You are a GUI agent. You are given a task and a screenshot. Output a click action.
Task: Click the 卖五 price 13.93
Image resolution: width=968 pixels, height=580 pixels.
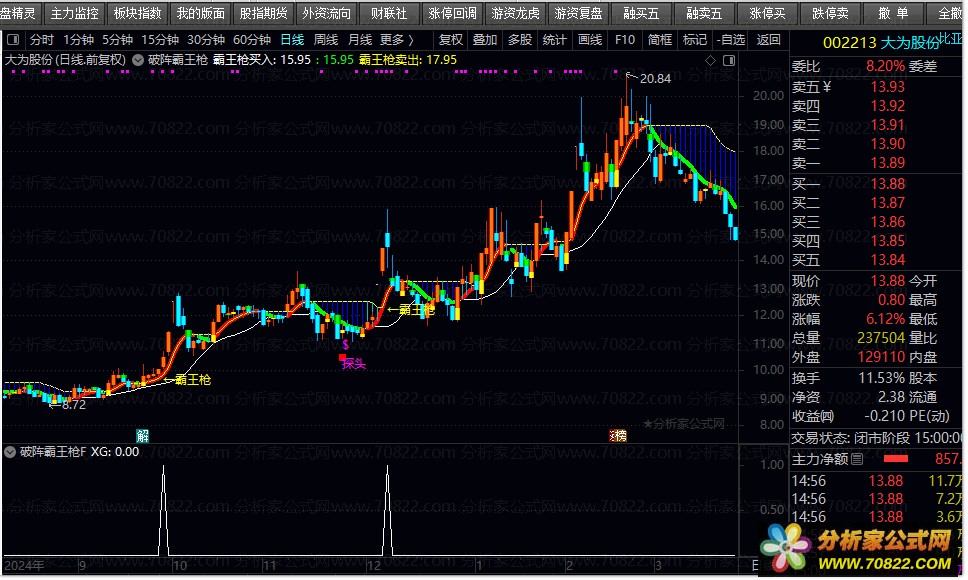888,87
